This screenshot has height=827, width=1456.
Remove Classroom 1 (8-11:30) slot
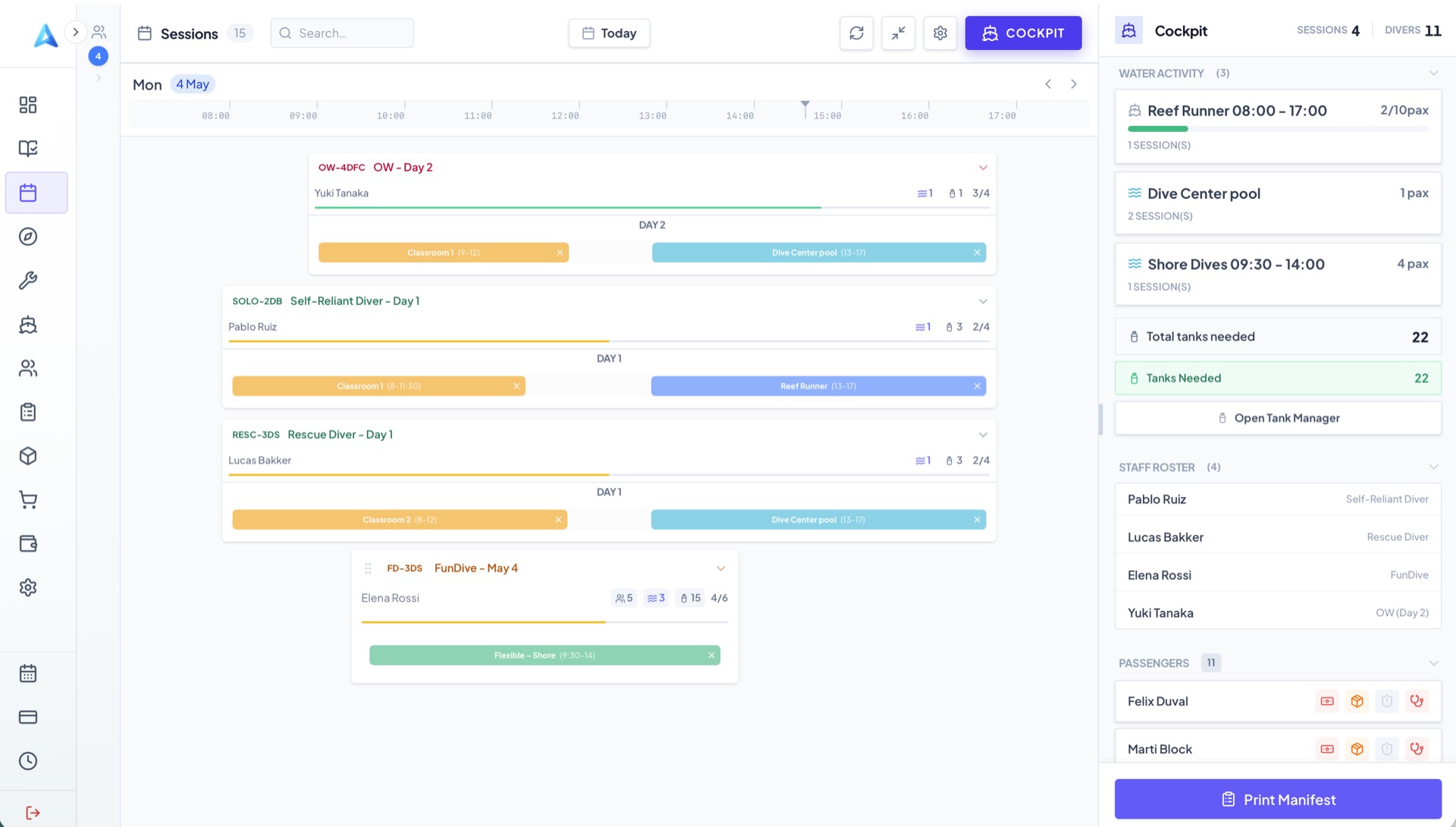point(516,386)
